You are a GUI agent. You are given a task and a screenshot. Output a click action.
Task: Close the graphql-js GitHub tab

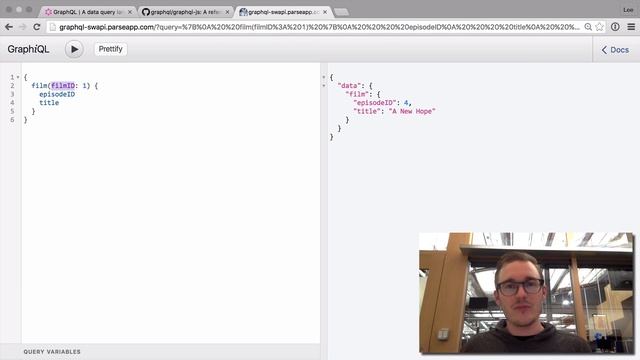tap(227, 12)
